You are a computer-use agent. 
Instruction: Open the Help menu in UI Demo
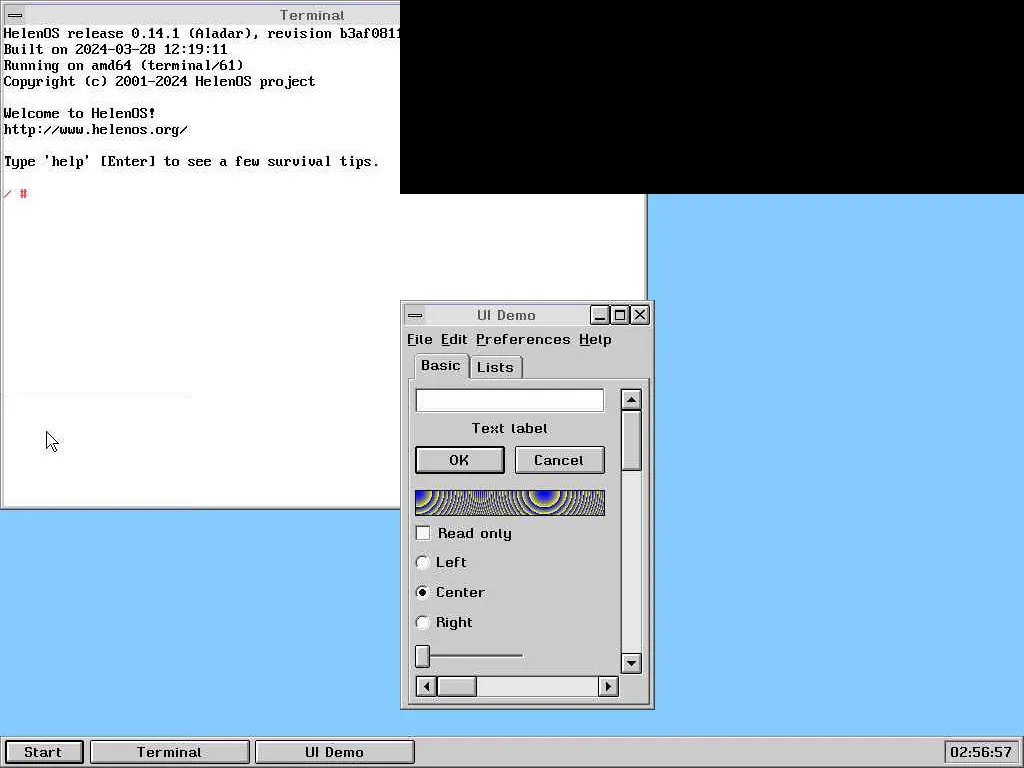click(x=595, y=340)
